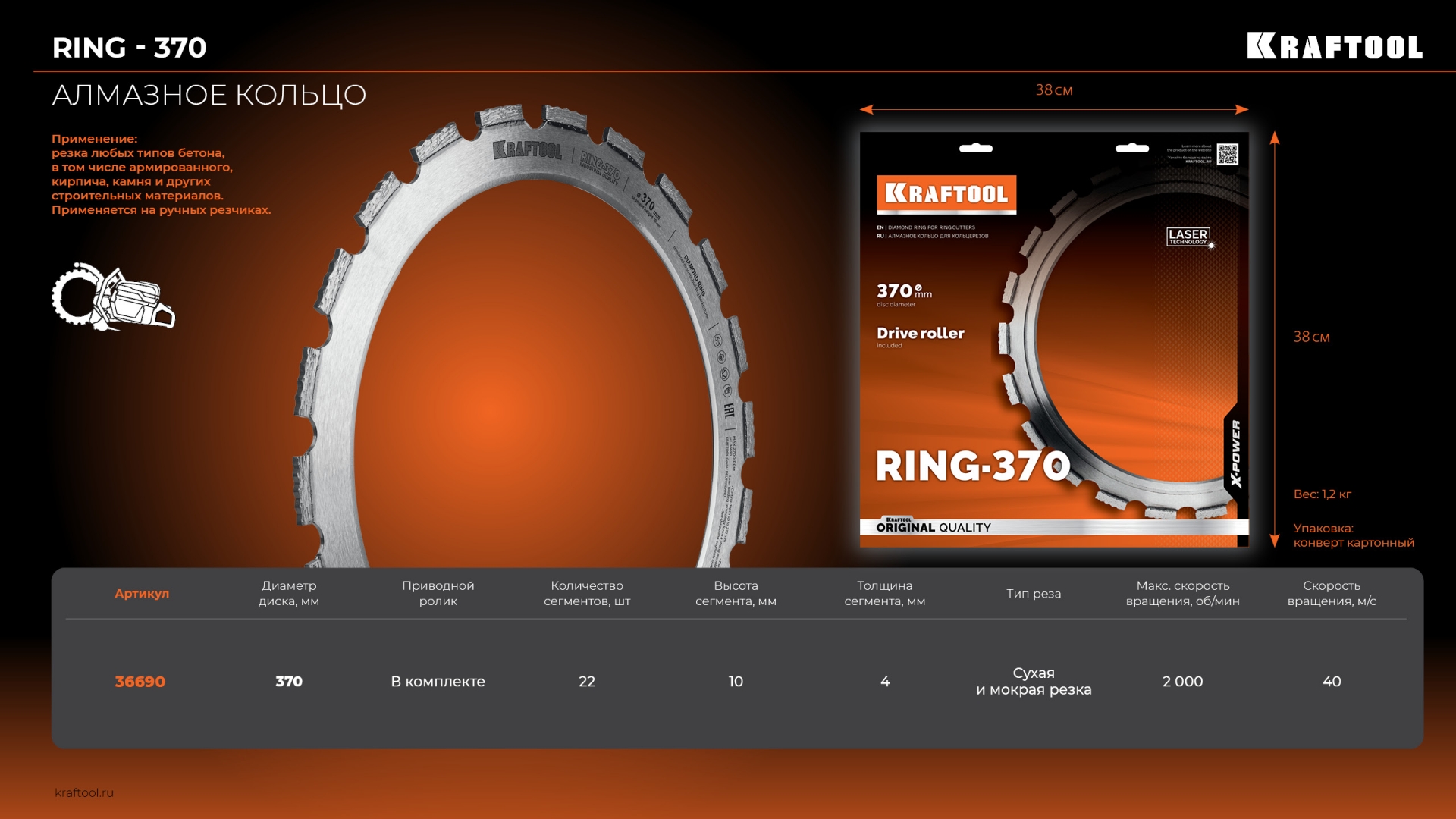
Task: Click the X-POWER vertical label on package
Action: pos(1236,453)
